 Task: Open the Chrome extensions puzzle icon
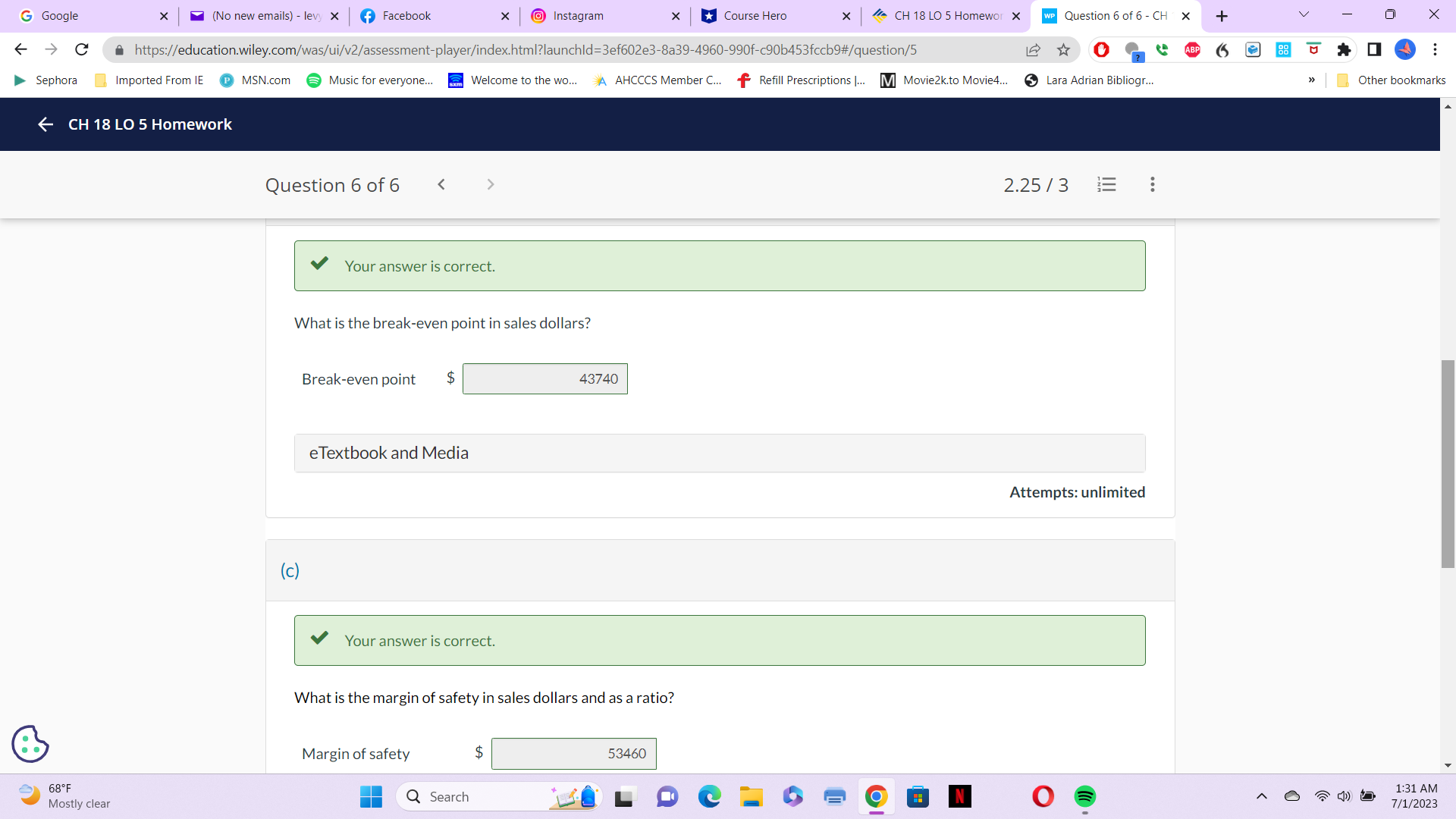pos(1344,50)
